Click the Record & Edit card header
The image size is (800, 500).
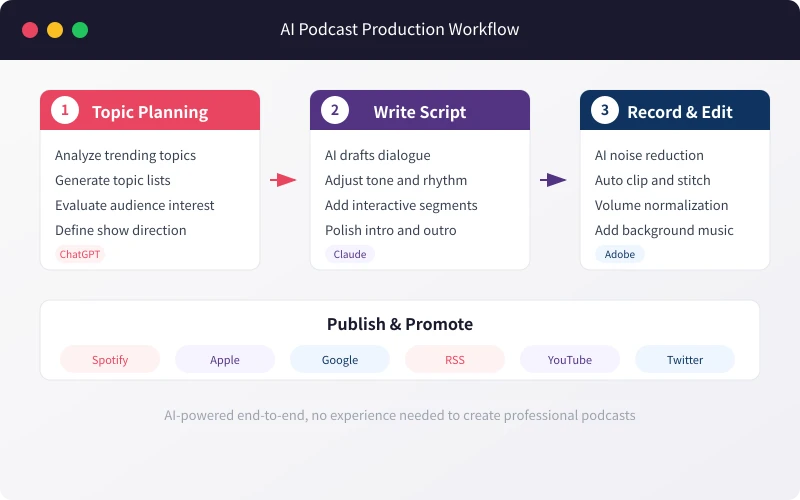coord(674,110)
